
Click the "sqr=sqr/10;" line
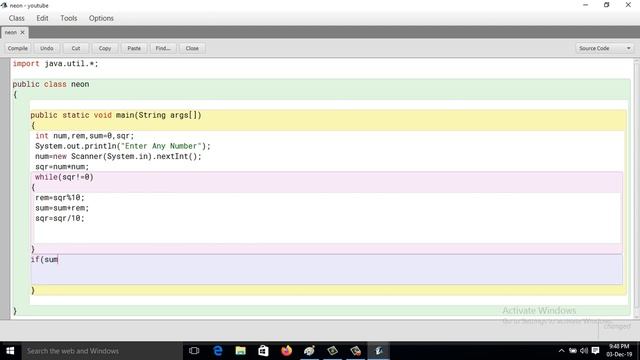click(x=60, y=218)
